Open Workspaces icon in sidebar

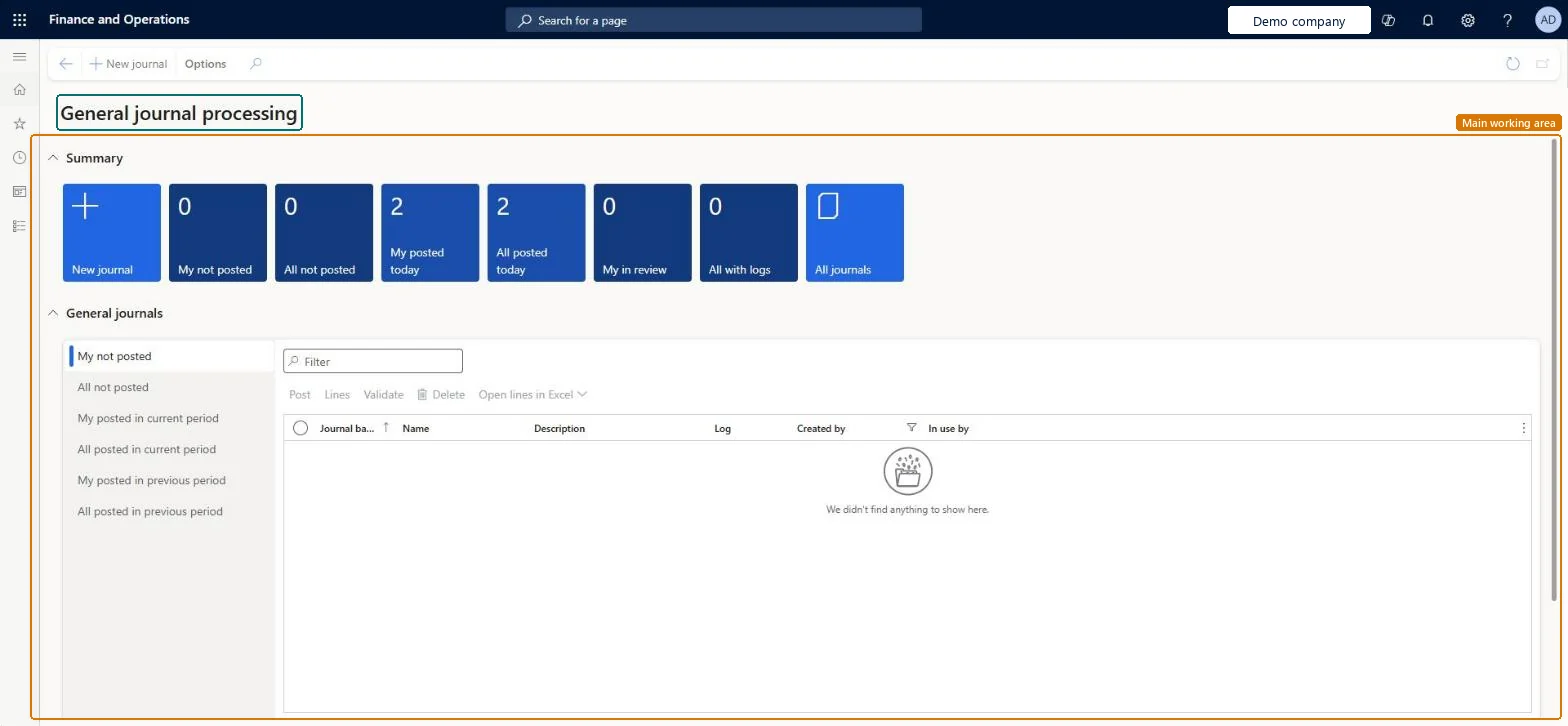point(19,192)
